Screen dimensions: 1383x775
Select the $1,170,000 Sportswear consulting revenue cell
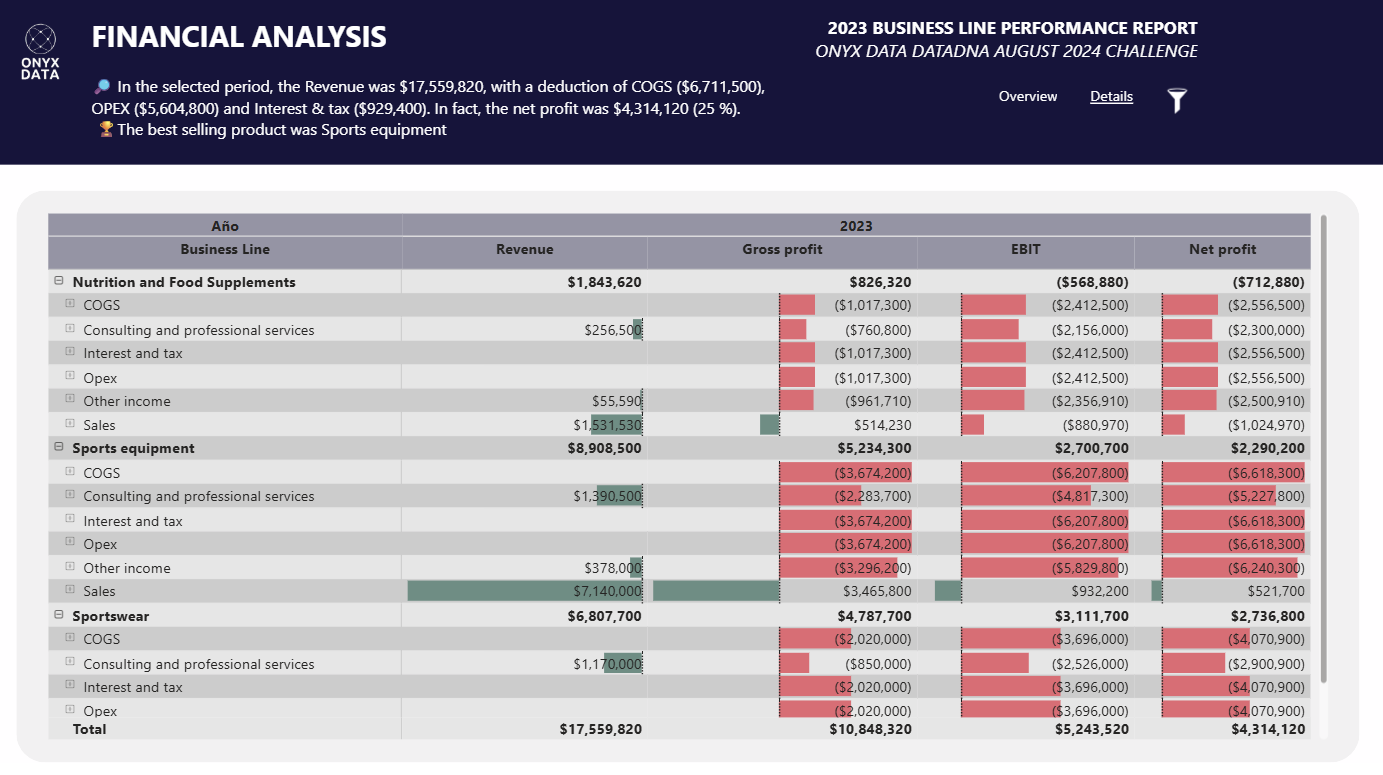525,664
